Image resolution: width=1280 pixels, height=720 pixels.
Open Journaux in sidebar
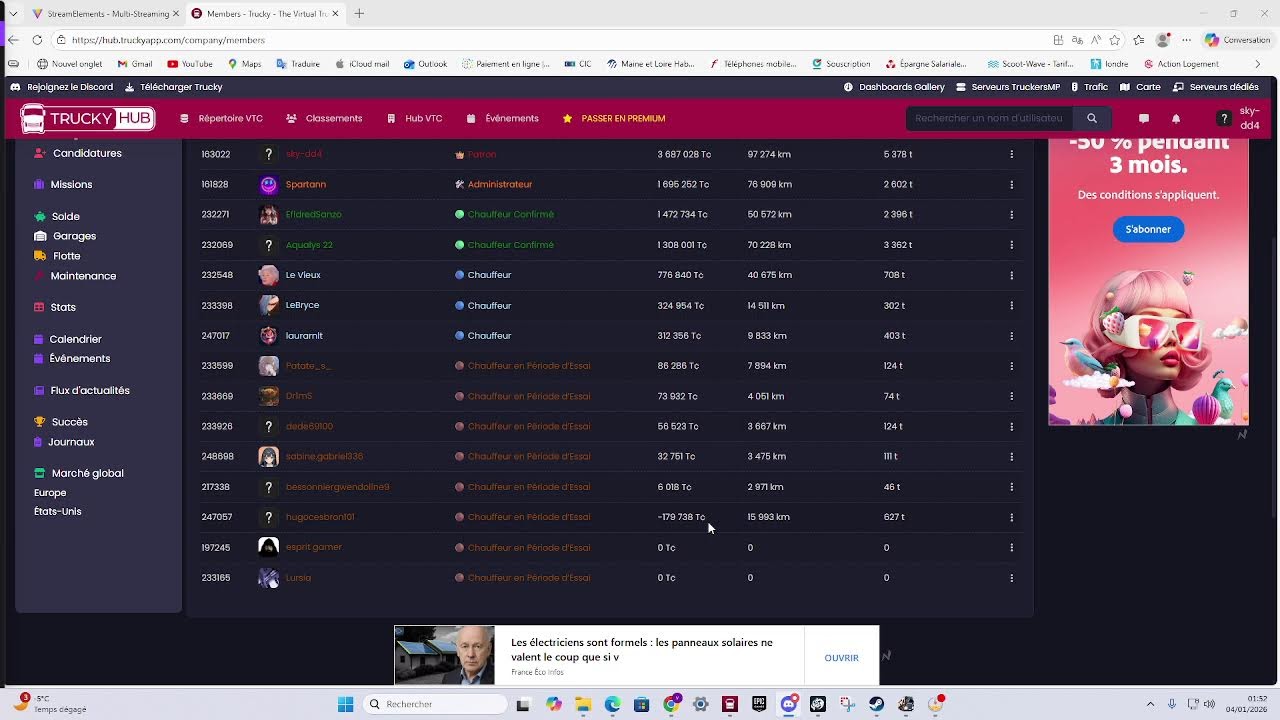tap(64, 442)
